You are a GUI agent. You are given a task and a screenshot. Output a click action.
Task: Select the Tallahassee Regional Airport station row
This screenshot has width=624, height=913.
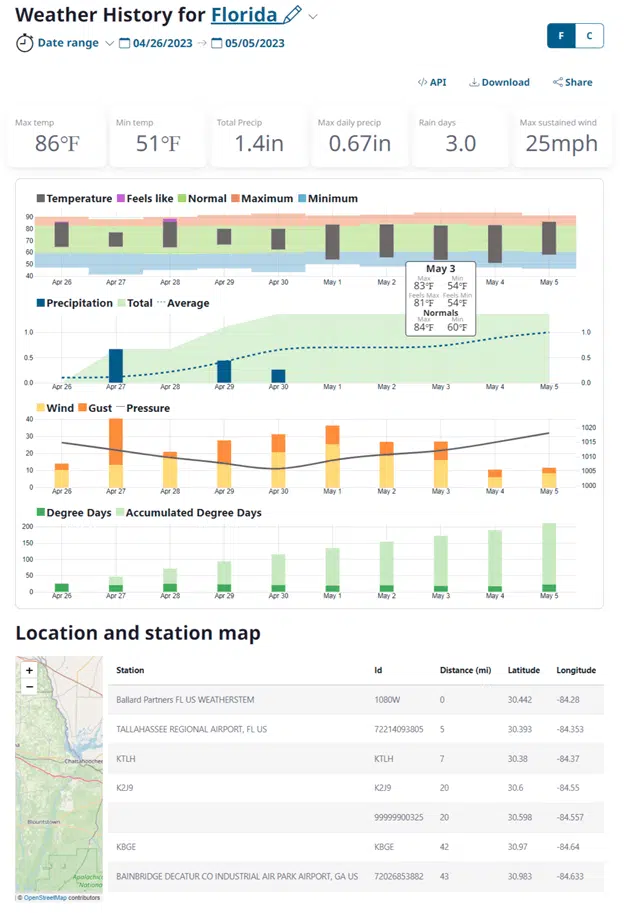pyautogui.click(x=191, y=729)
